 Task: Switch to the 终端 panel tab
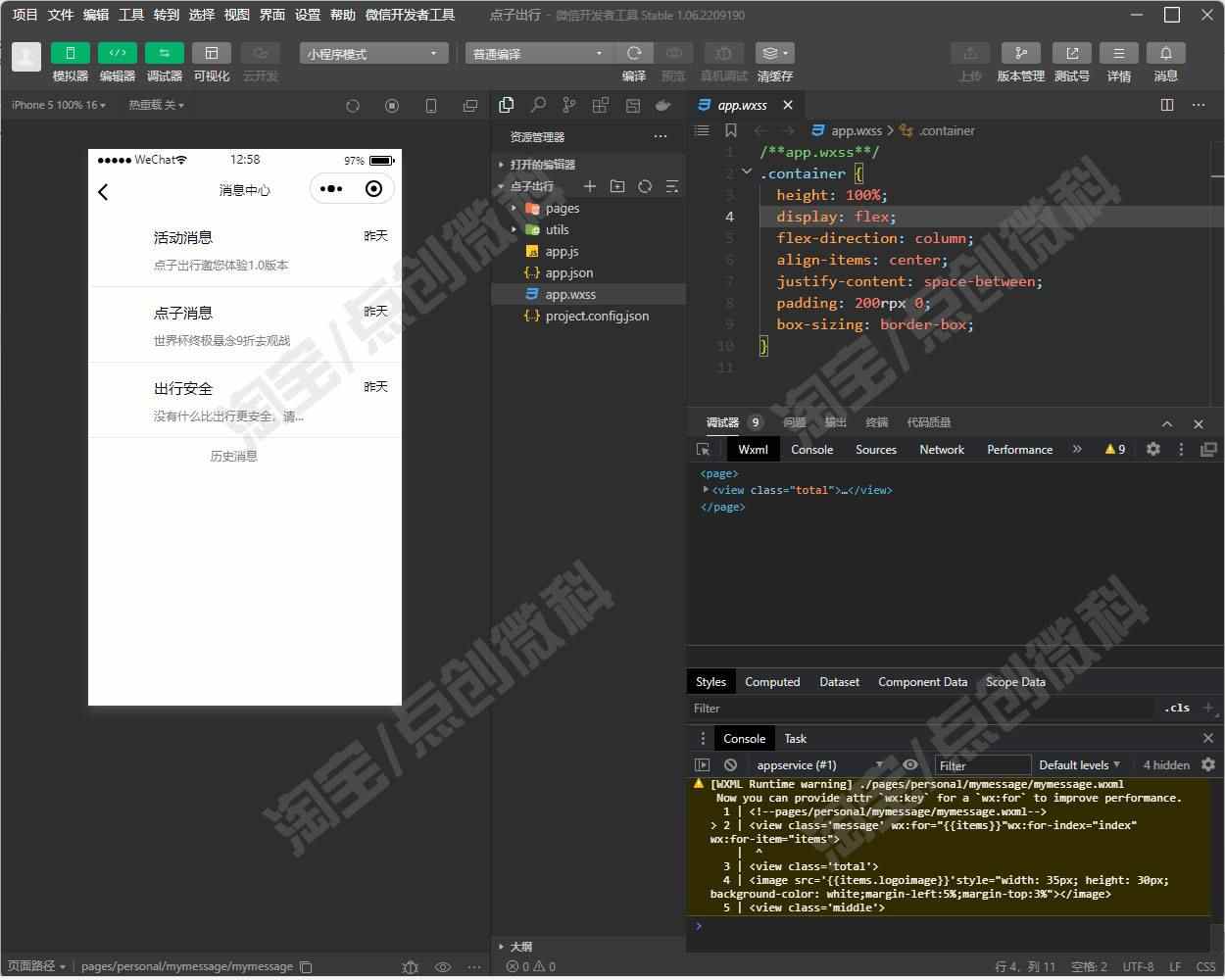point(877,422)
